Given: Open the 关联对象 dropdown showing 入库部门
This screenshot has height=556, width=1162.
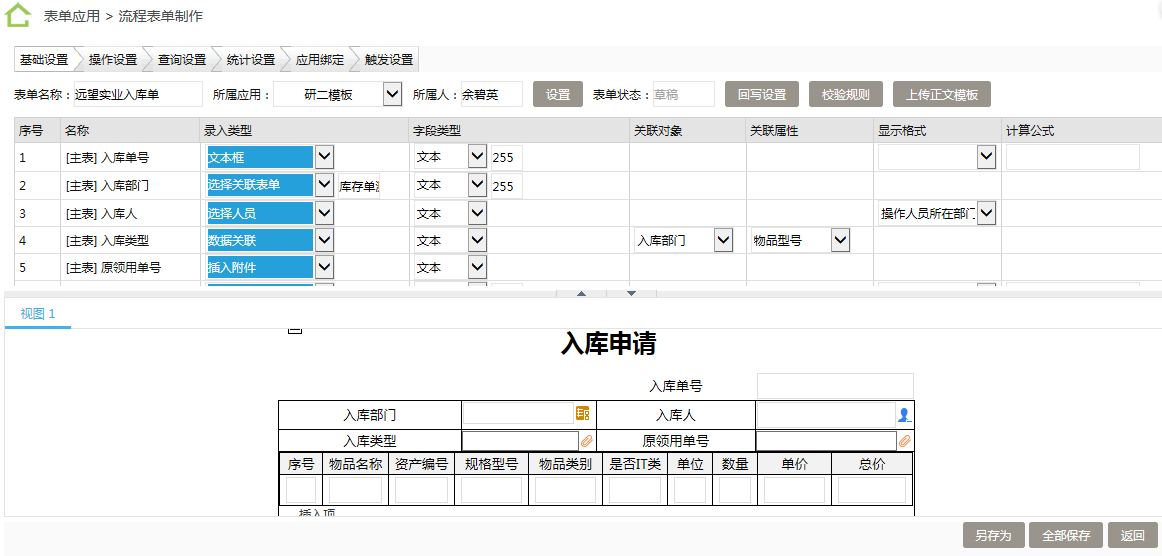Looking at the screenshot, I should click(723, 240).
